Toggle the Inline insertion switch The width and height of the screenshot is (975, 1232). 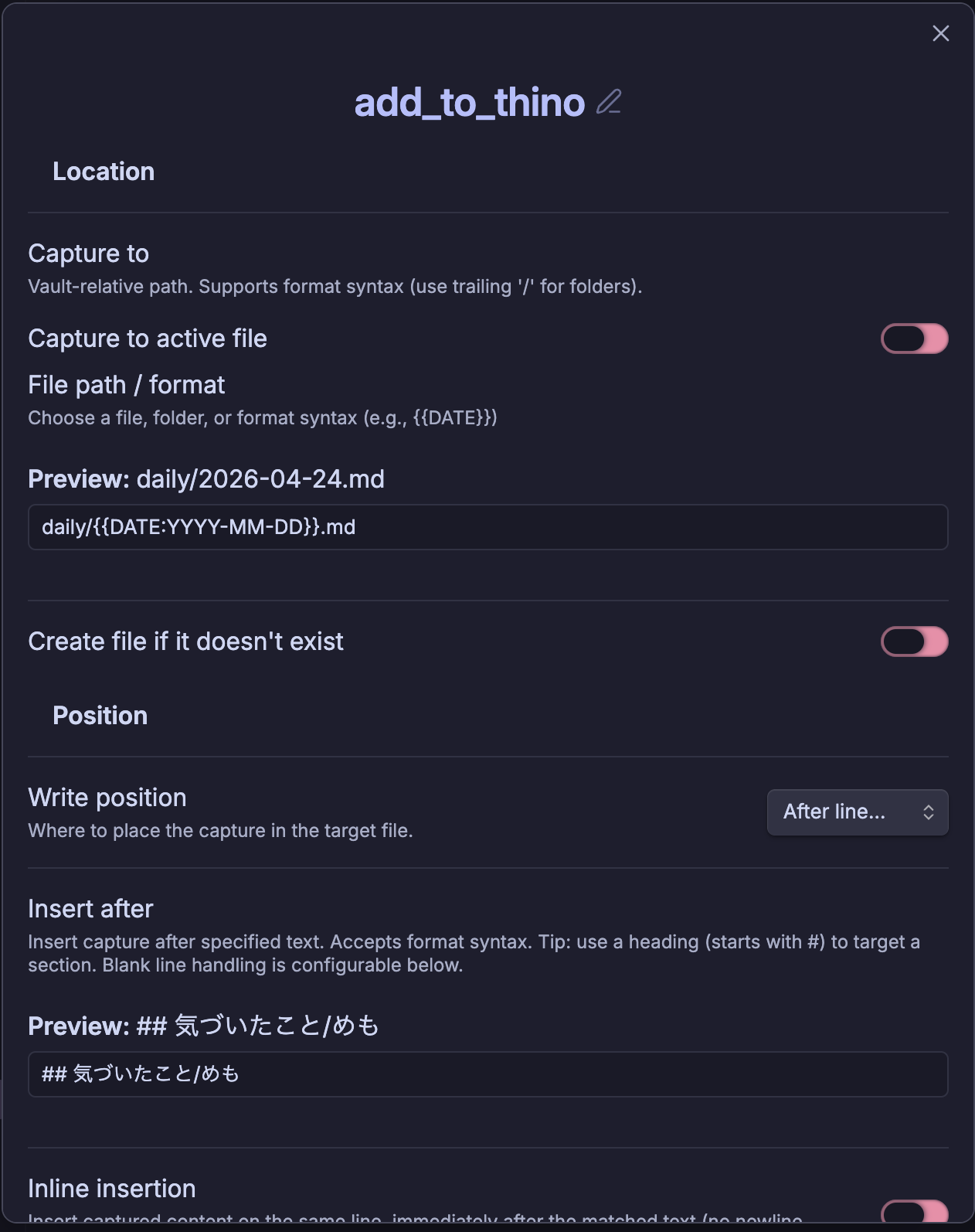[x=914, y=1213]
